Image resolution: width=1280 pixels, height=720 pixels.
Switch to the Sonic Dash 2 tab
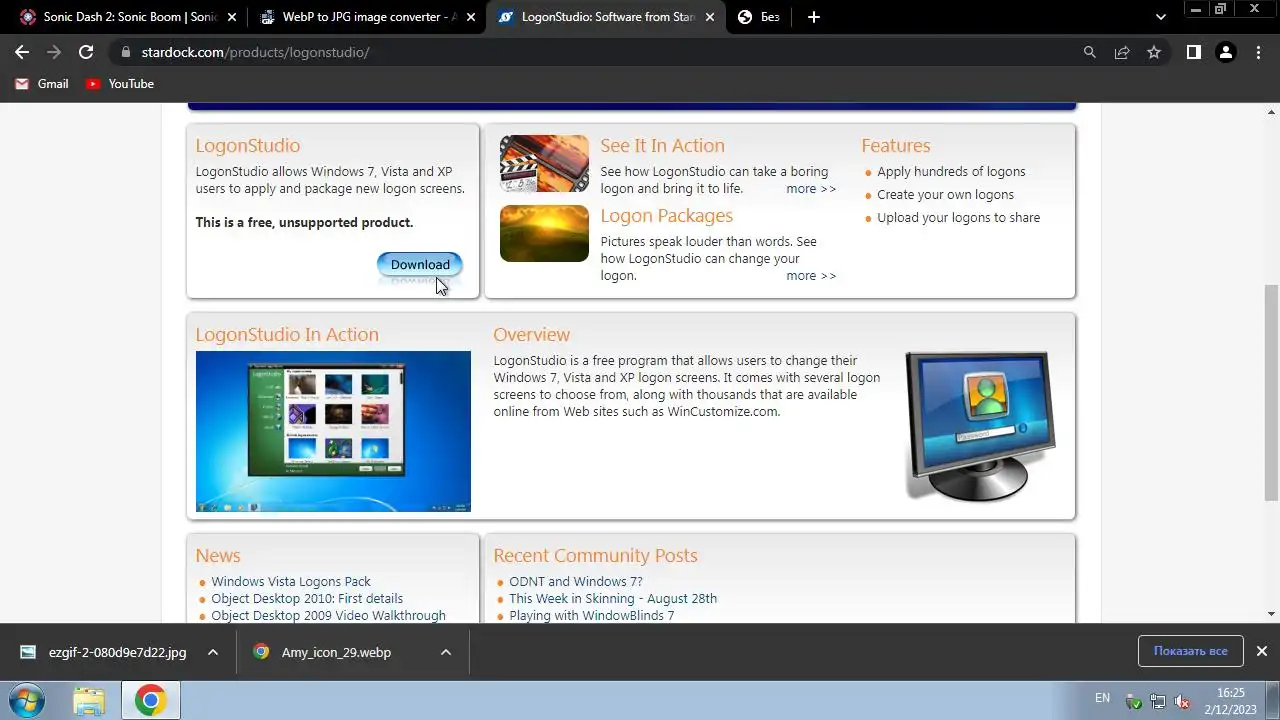[127, 17]
